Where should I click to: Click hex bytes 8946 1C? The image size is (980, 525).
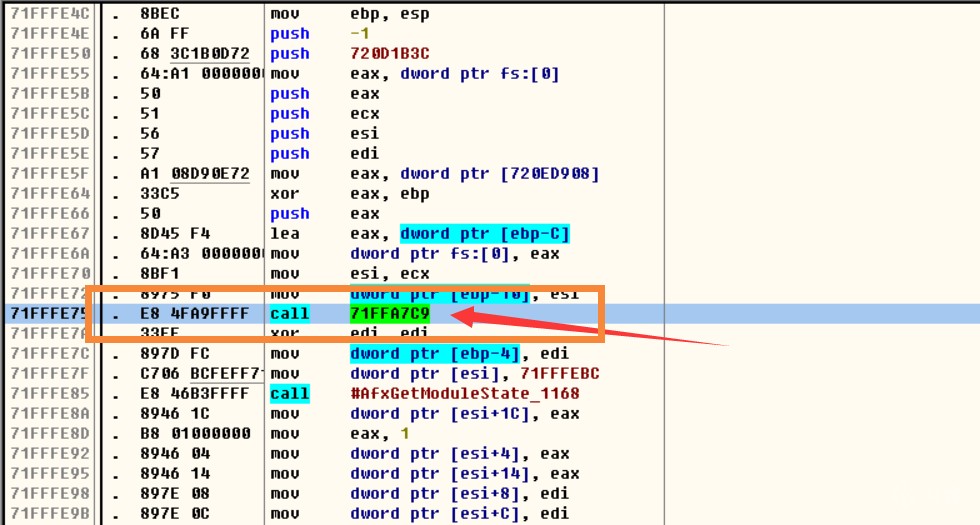coord(175,413)
